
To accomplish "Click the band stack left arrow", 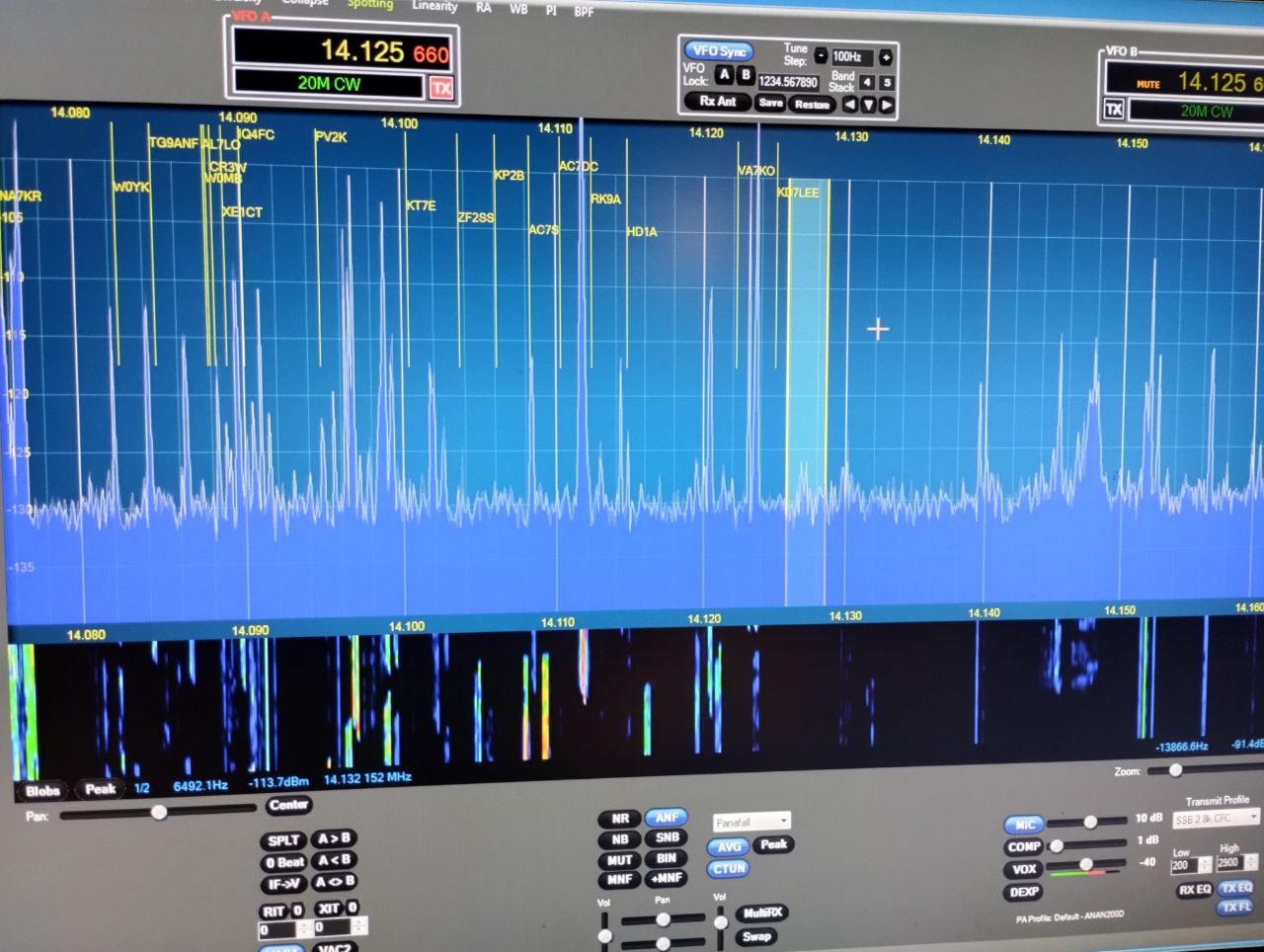I will (849, 105).
